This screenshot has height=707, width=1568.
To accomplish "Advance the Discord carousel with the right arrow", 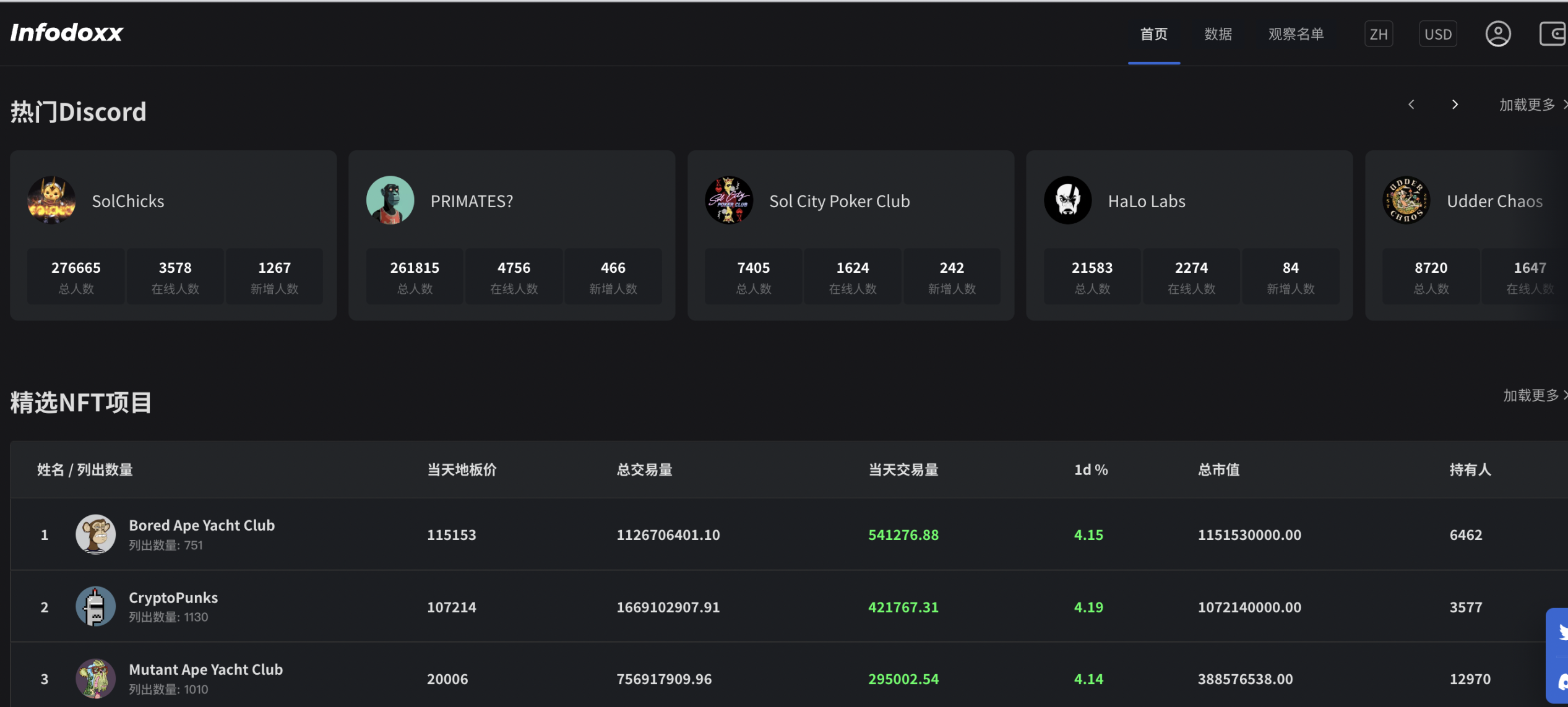I will 1455,104.
